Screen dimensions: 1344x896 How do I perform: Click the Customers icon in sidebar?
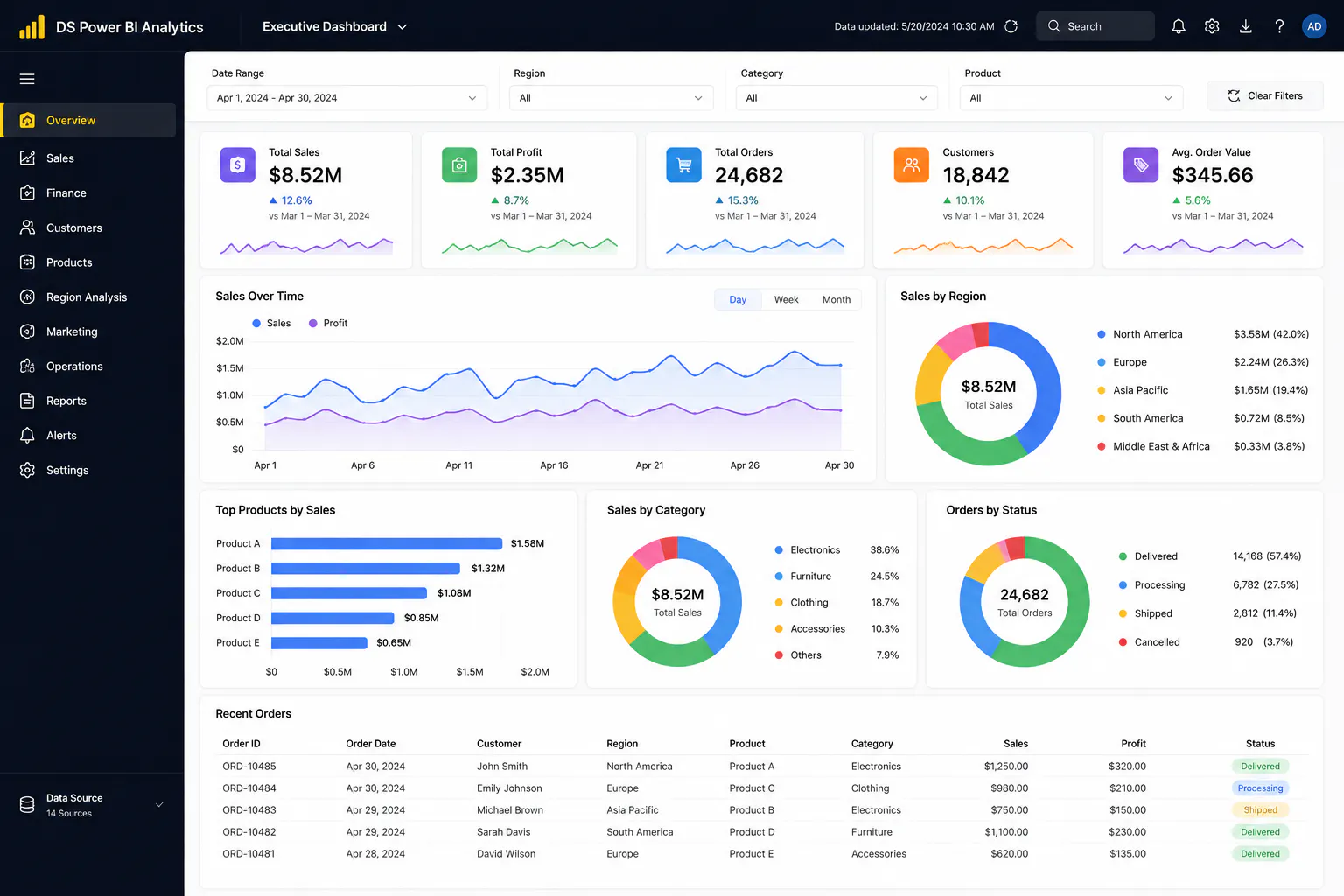pos(27,227)
